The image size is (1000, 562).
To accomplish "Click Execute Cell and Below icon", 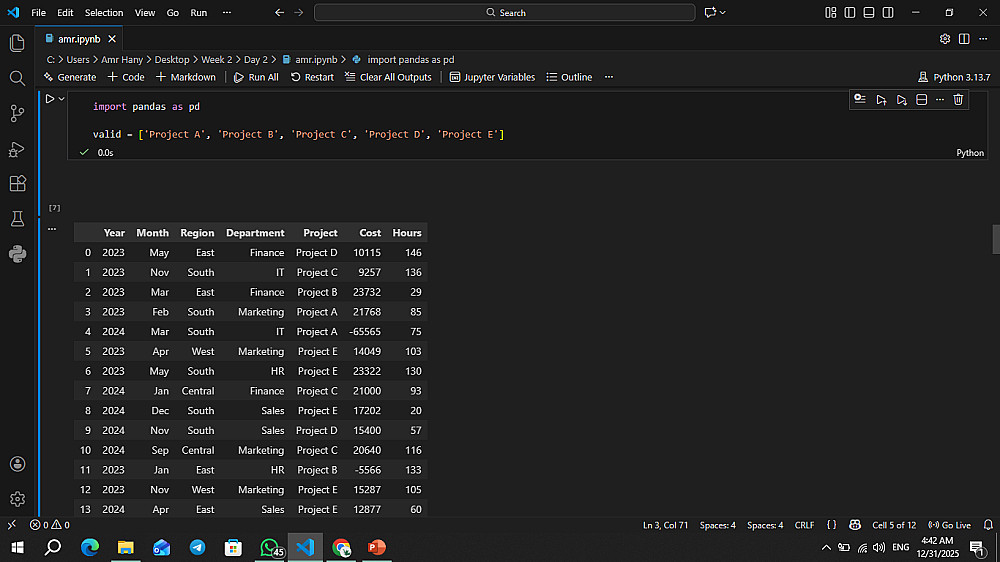I will pos(902,100).
